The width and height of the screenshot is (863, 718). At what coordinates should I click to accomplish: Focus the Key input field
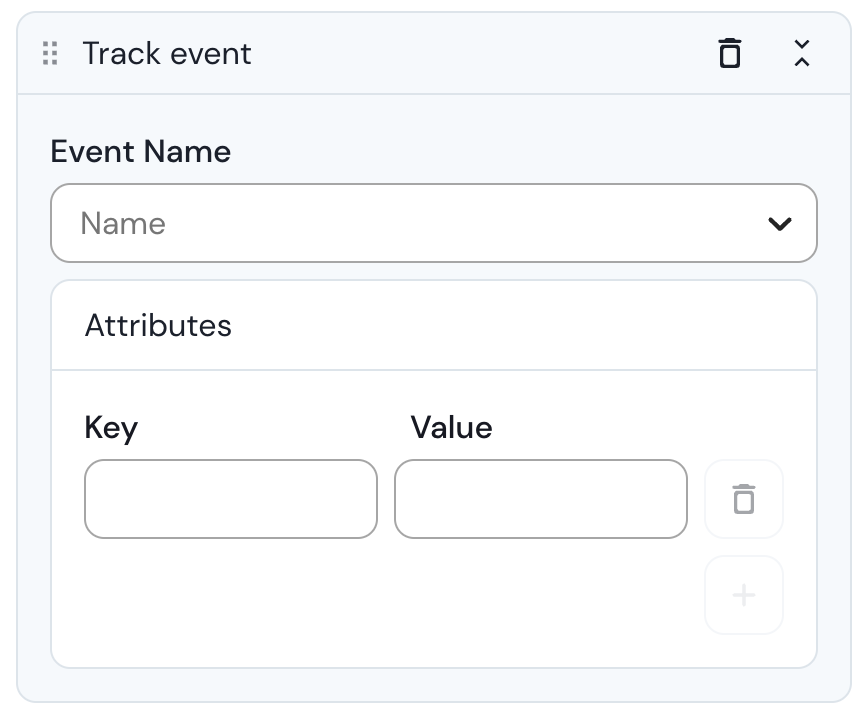pos(231,499)
